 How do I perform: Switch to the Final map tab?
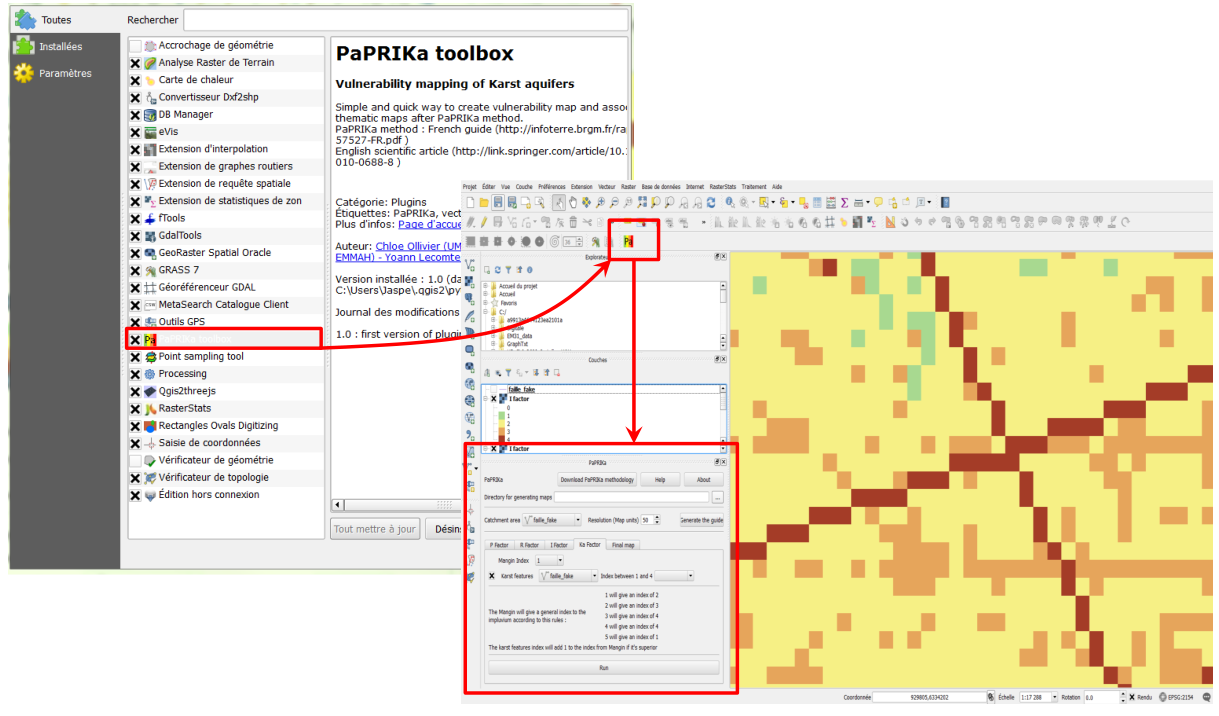click(x=624, y=545)
